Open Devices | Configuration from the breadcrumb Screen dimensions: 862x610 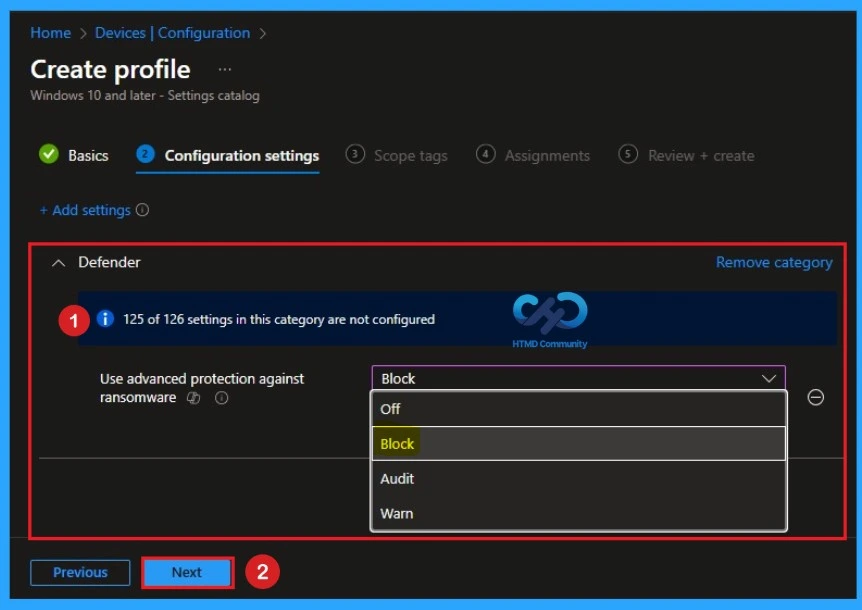(x=172, y=32)
